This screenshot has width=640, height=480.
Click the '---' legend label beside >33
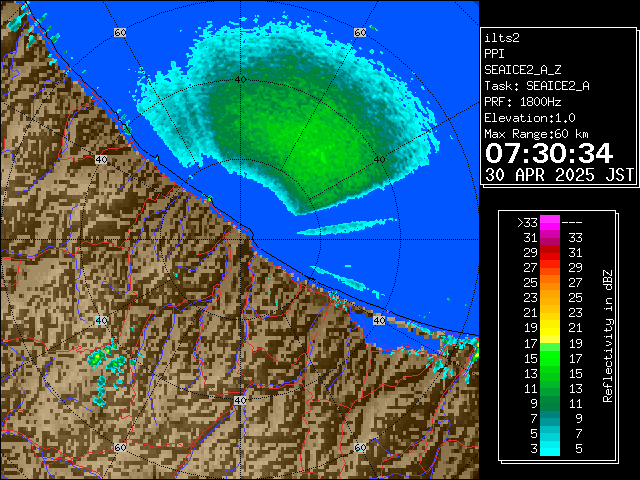pyautogui.click(x=572, y=223)
